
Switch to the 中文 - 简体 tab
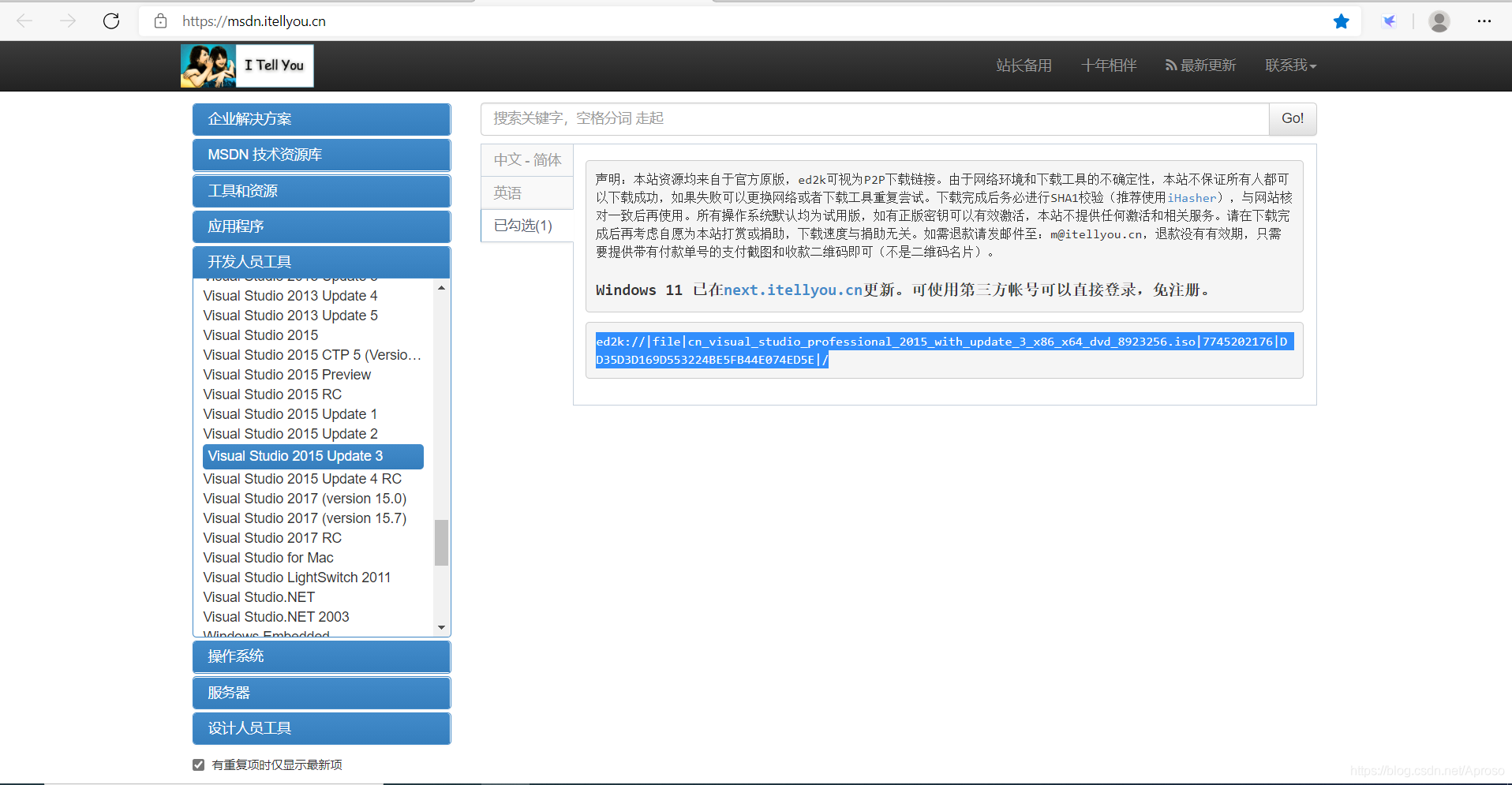(527, 160)
